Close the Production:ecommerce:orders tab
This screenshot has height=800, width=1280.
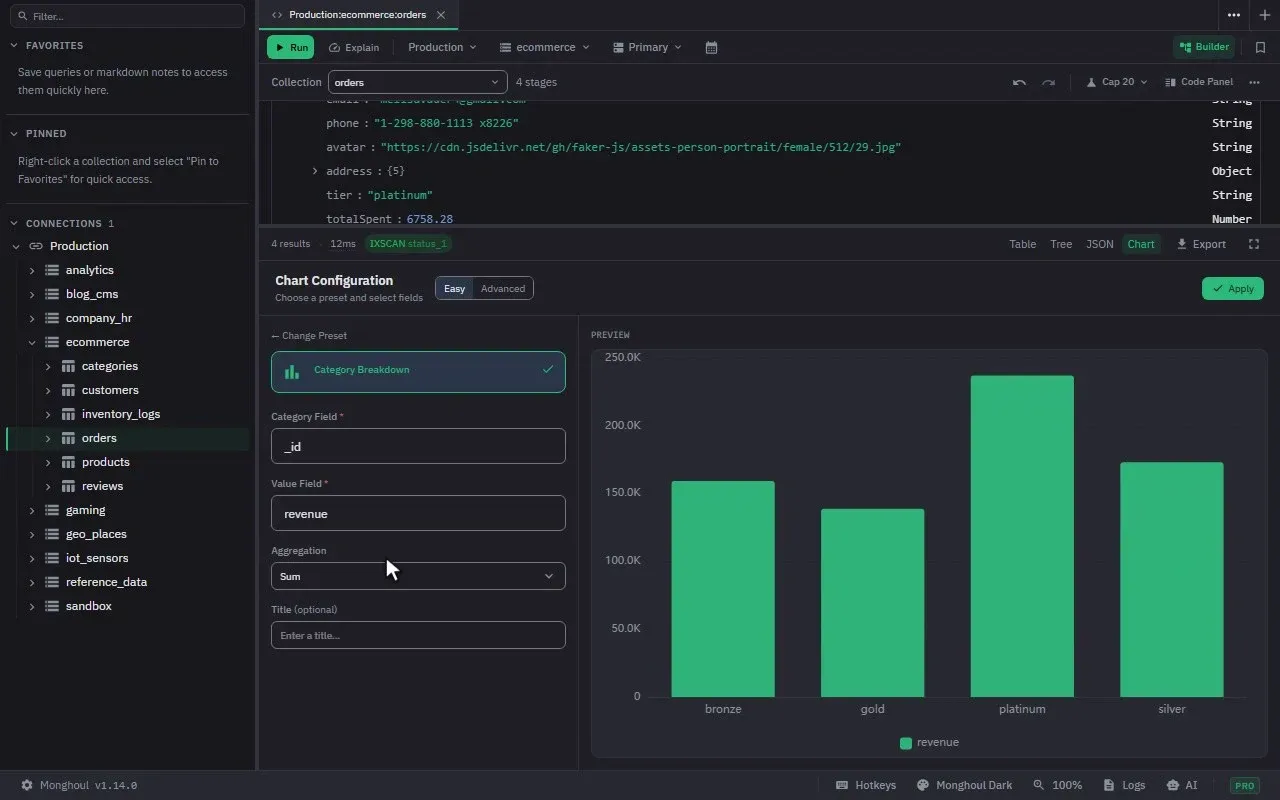(440, 15)
